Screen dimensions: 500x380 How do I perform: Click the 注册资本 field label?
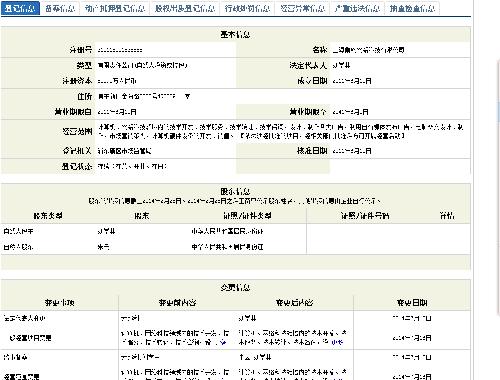(x=77, y=81)
